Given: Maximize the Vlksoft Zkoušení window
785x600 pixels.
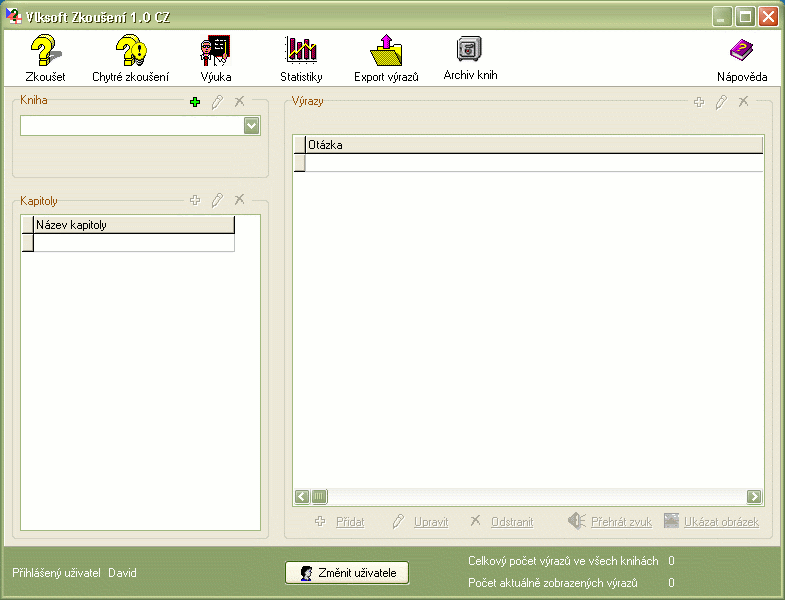Looking at the screenshot, I should pyautogui.click(x=745, y=17).
